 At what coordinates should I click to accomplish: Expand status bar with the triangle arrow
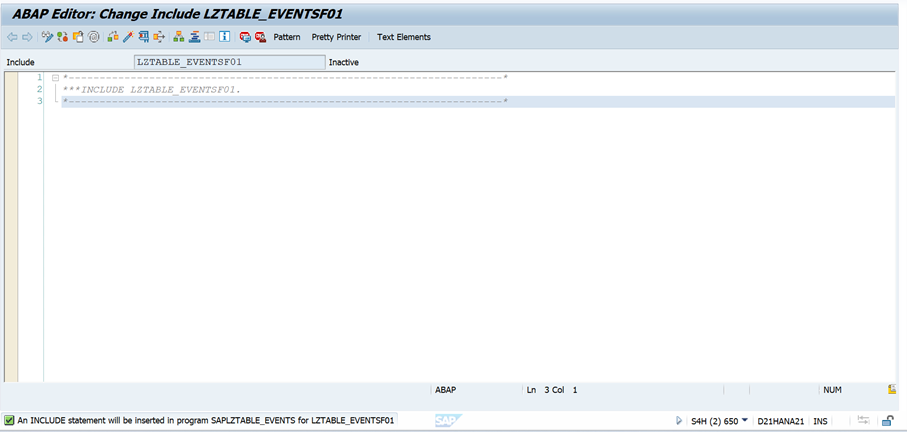click(x=679, y=421)
